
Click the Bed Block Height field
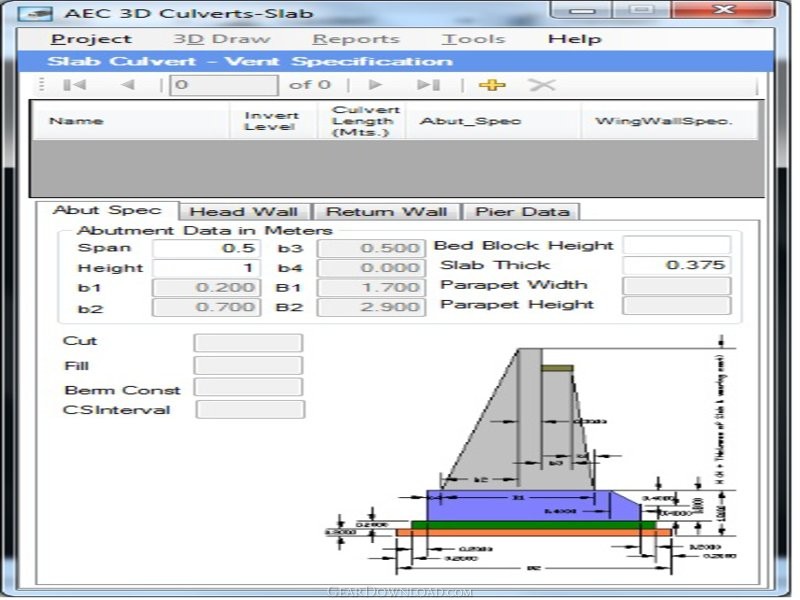pyautogui.click(x=677, y=245)
